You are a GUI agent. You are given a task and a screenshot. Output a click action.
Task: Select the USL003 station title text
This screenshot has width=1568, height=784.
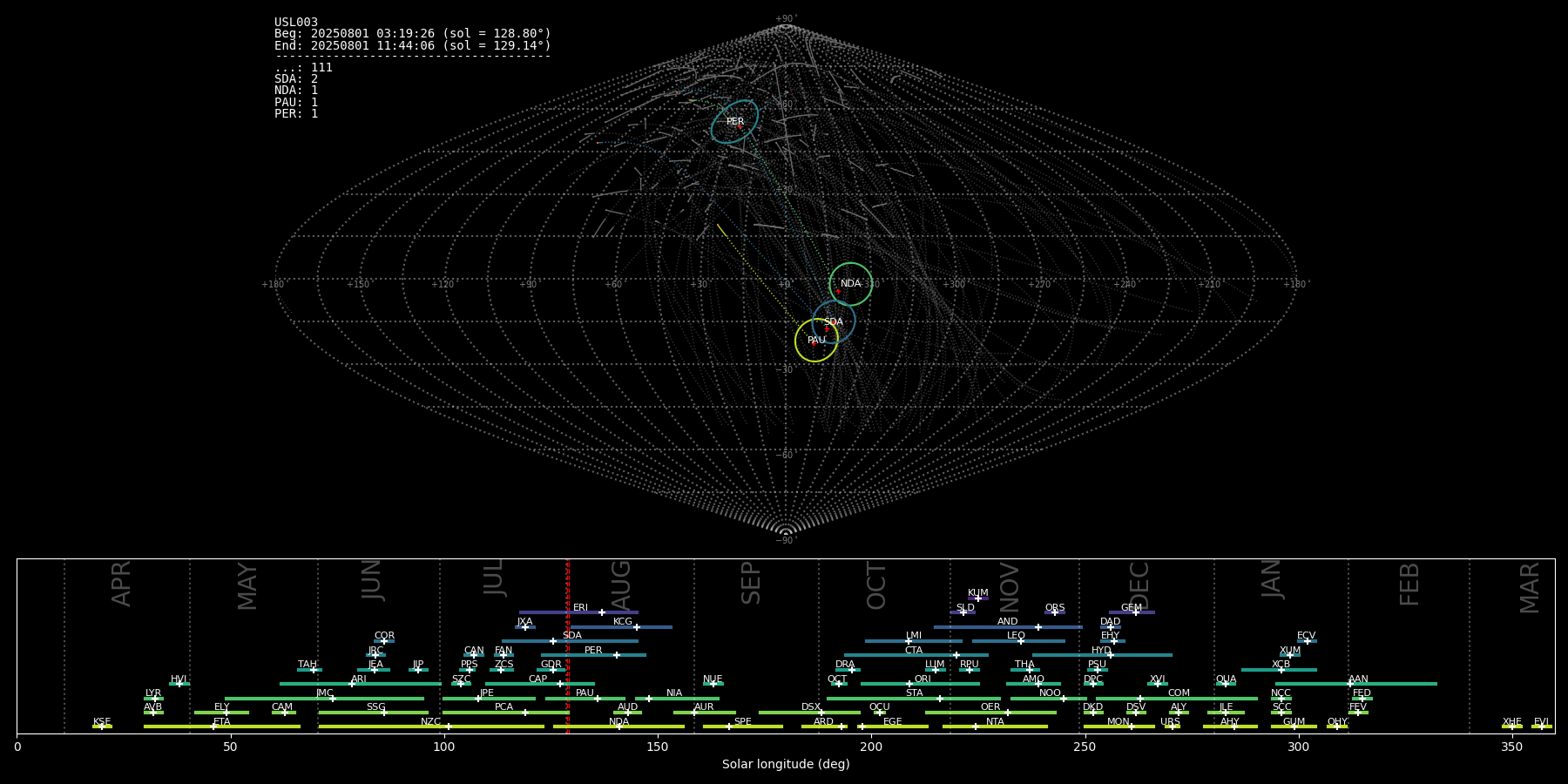click(x=296, y=23)
